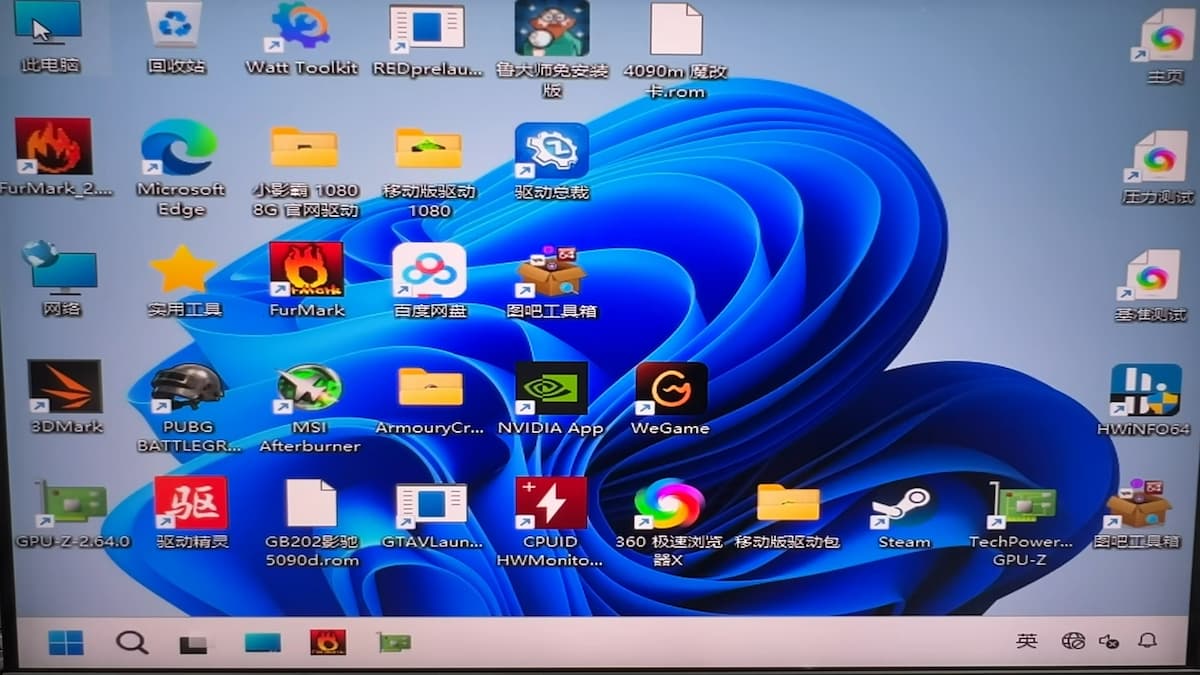This screenshot has width=1200, height=675.
Task: Open 百度网盘 shortcut
Action: [x=429, y=280]
